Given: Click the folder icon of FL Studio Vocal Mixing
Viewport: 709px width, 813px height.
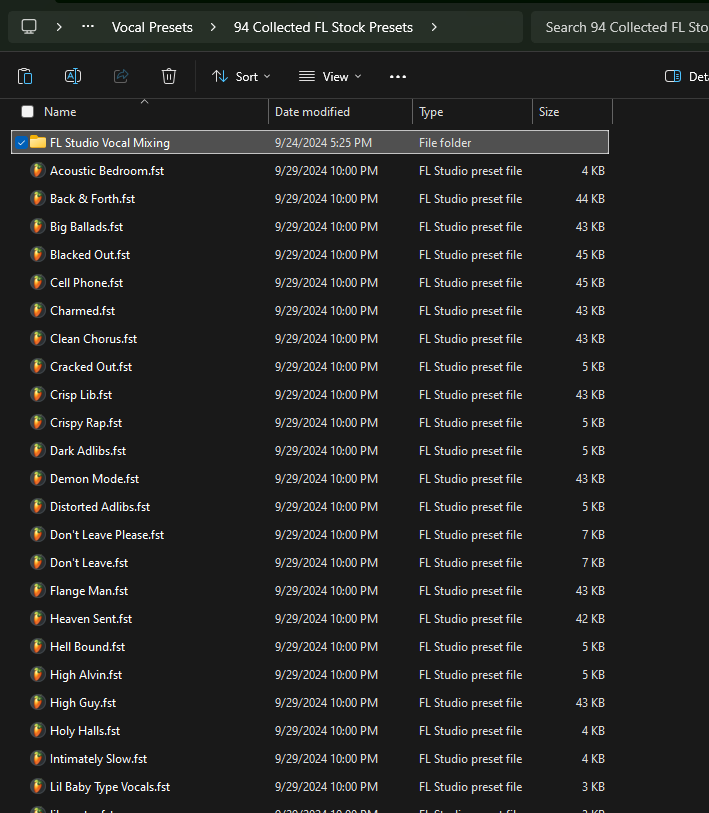Looking at the screenshot, I should click(38, 143).
